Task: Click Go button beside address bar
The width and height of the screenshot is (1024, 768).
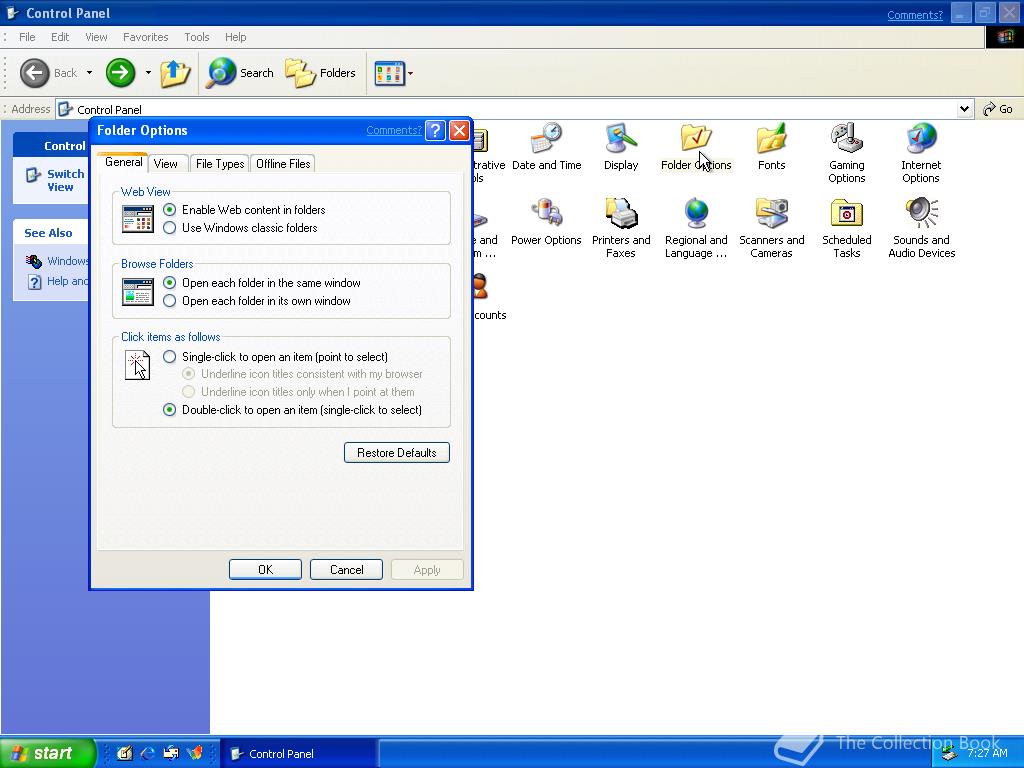Action: click(999, 109)
